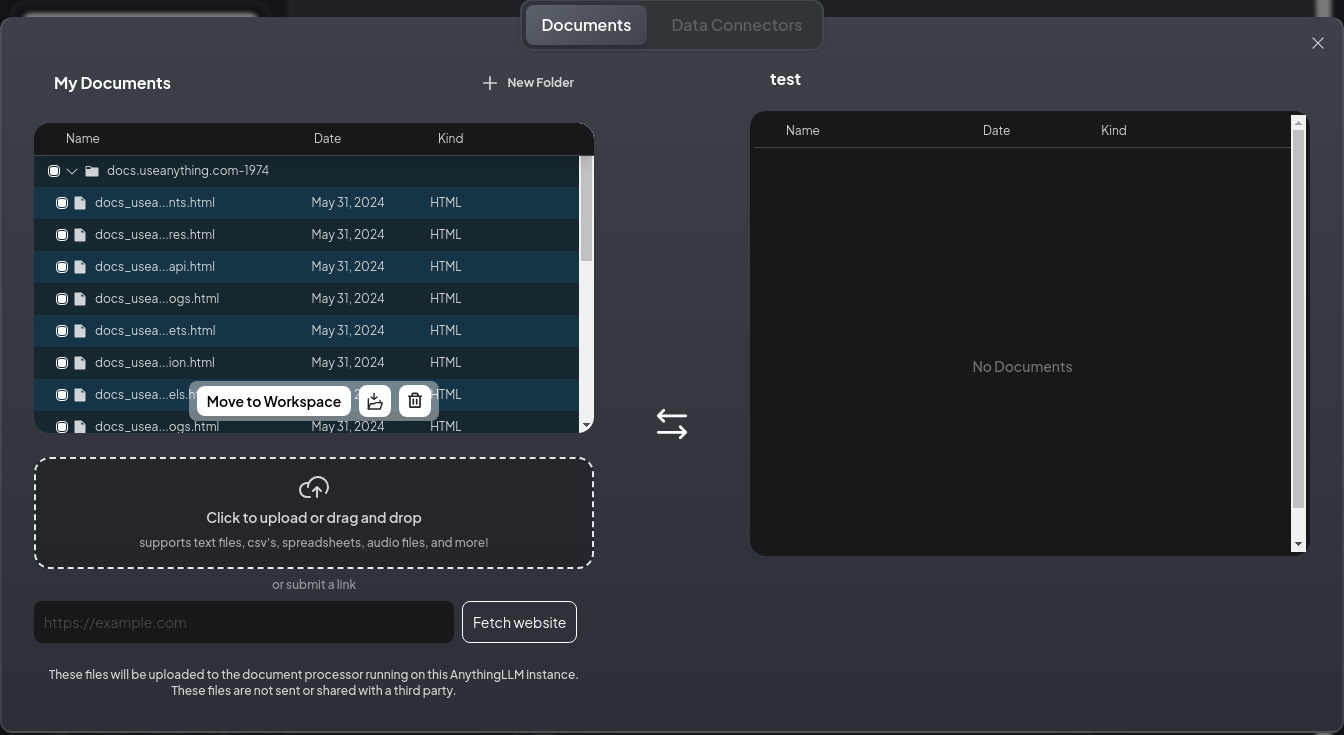Image resolution: width=1344 pixels, height=735 pixels.
Task: Select the docs_usea...ets.html file name
Action: (x=155, y=331)
